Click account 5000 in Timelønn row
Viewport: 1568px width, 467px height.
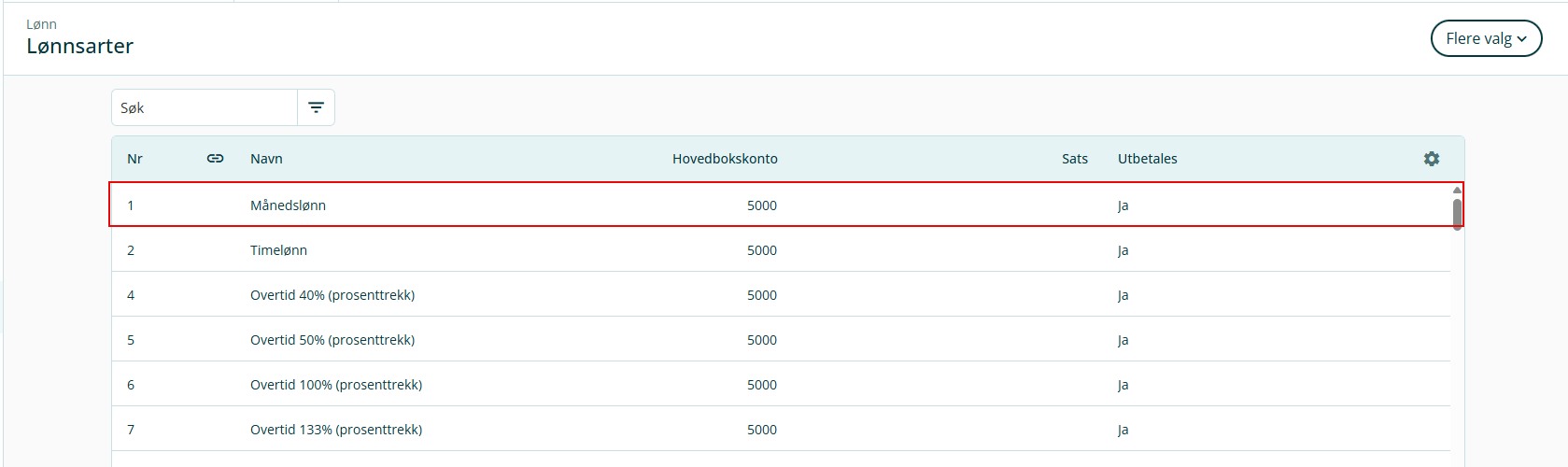tap(761, 250)
